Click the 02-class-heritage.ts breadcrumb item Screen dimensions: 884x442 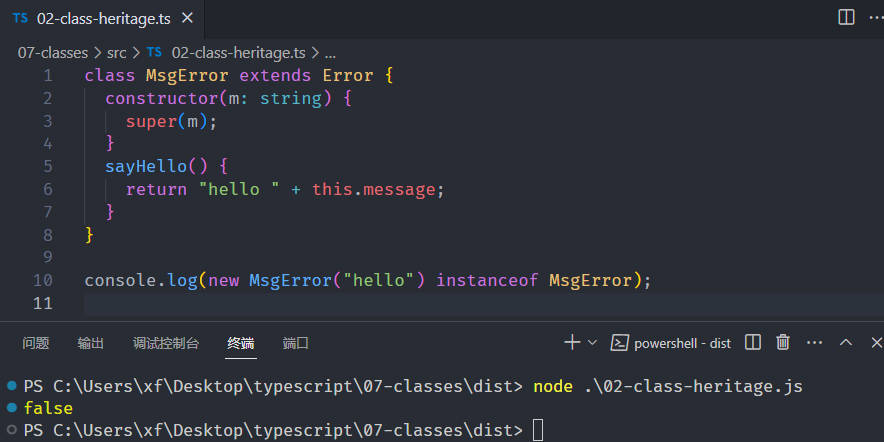226,53
